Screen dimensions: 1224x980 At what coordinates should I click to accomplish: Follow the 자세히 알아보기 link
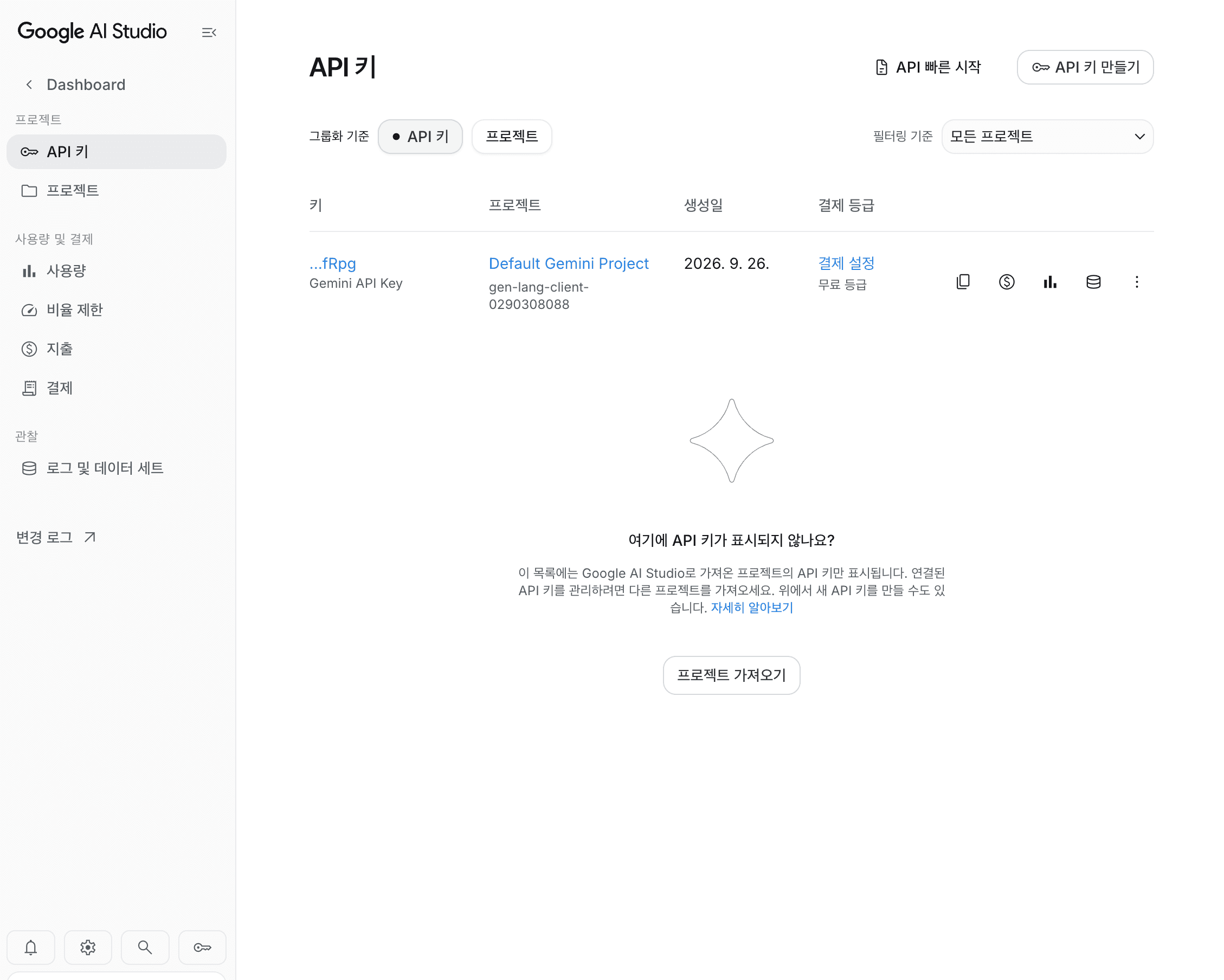(x=752, y=608)
